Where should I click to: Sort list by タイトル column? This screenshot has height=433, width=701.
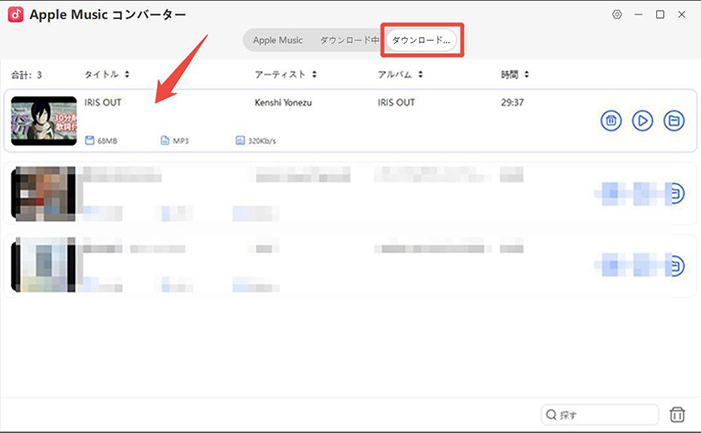pos(107,75)
